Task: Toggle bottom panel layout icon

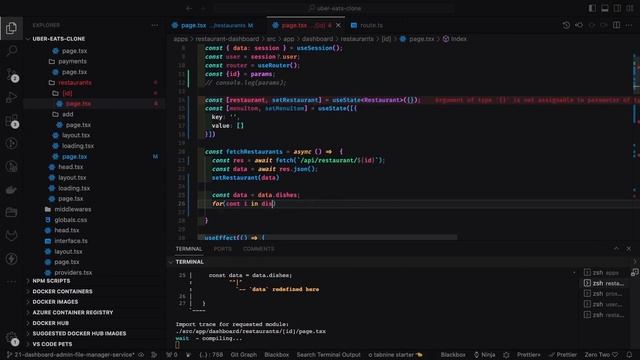Action: click(x=604, y=8)
